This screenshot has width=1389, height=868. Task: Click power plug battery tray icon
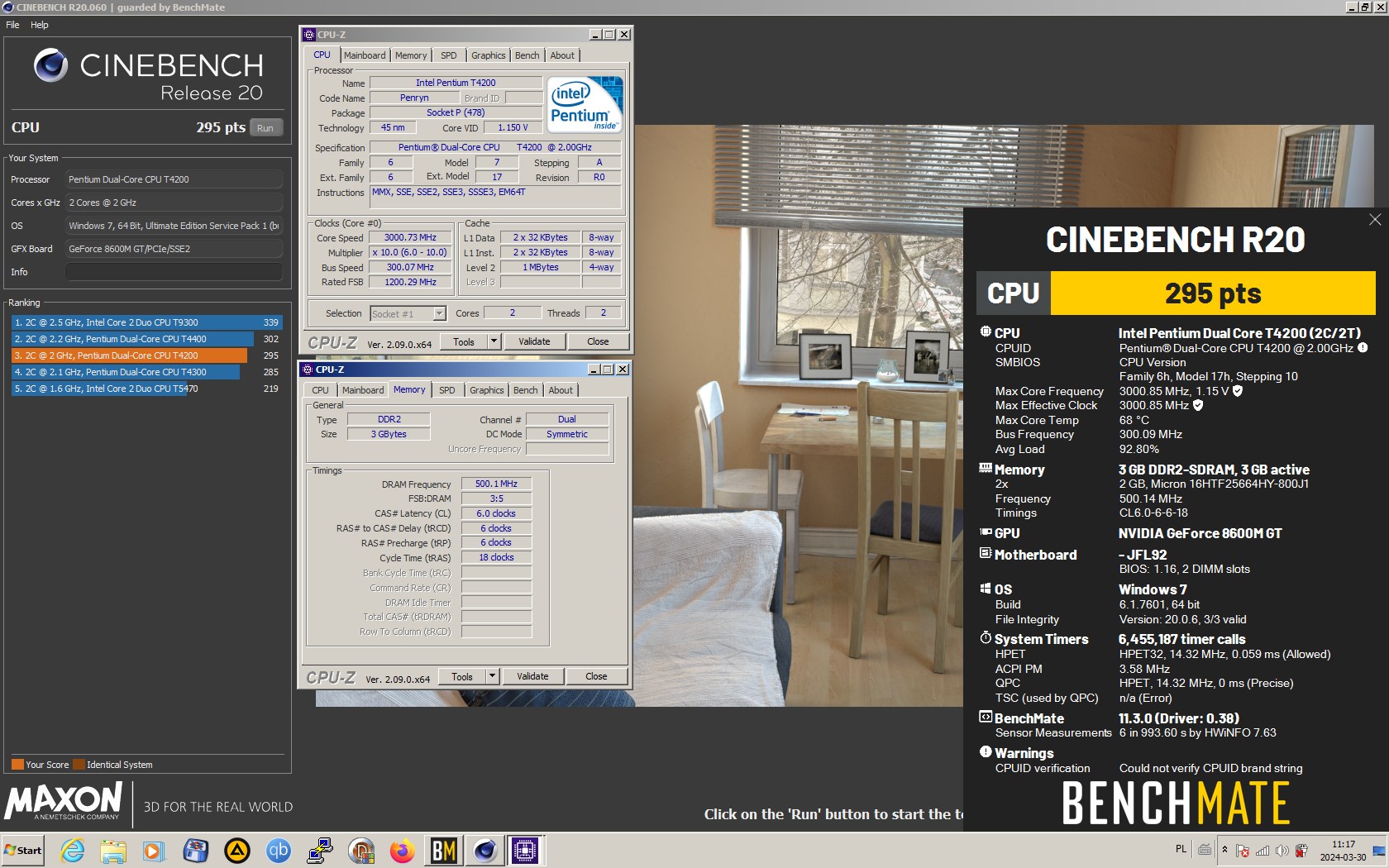[1301, 850]
